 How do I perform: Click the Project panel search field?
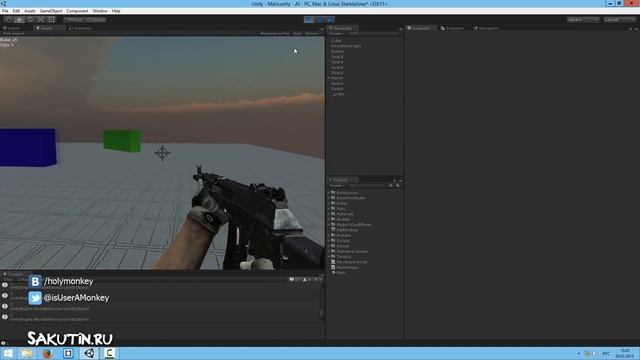367,185
